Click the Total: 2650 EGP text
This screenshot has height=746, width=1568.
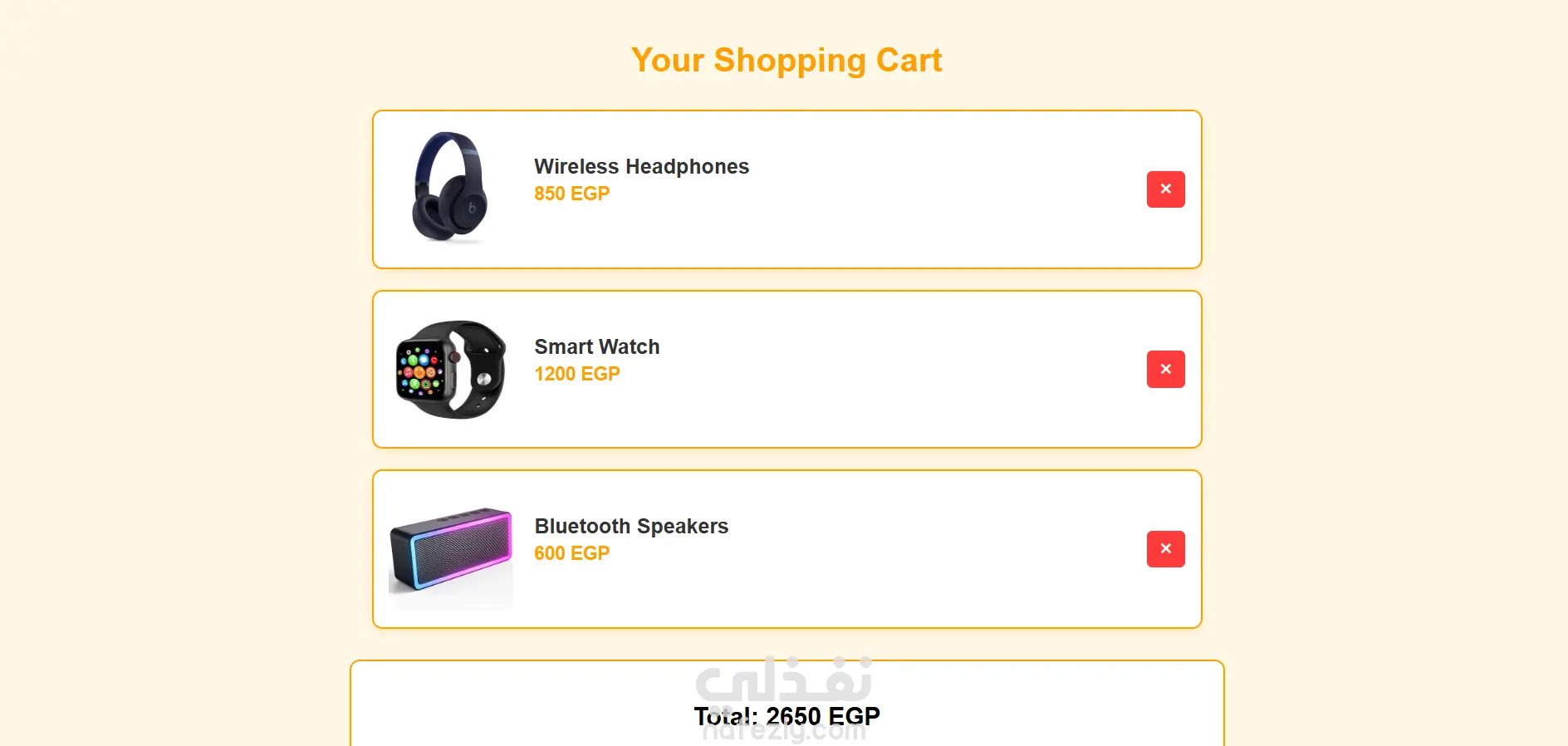pyautogui.click(x=786, y=716)
